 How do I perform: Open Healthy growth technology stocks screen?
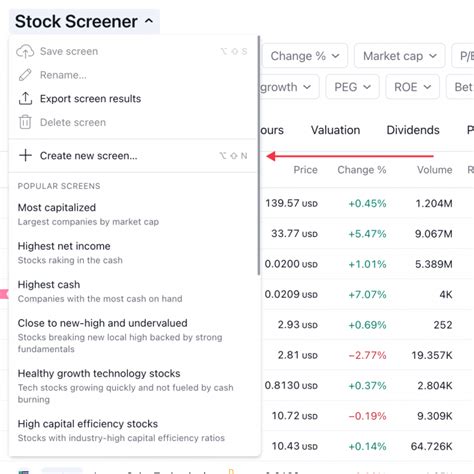point(133,386)
